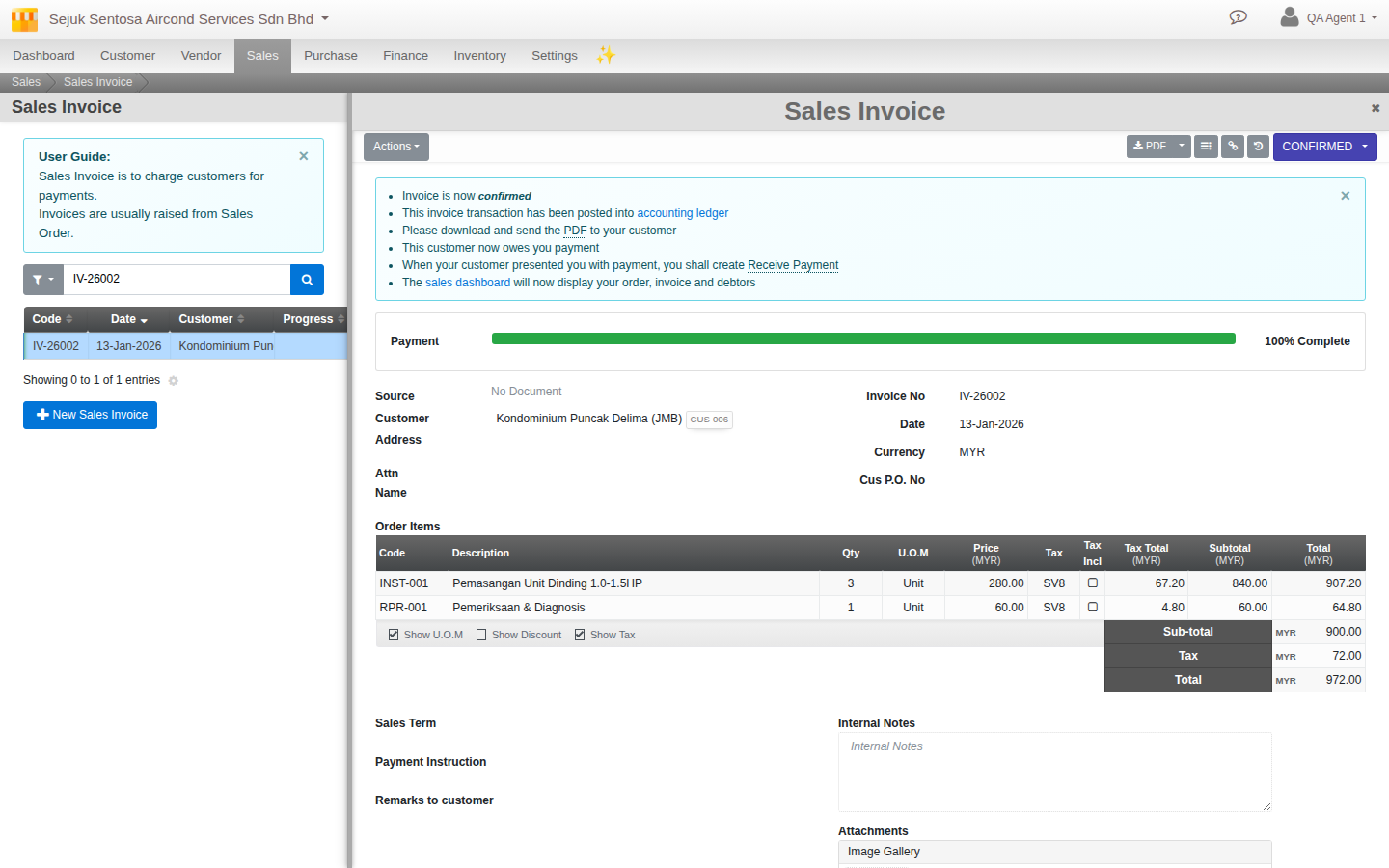Screen dimensions: 1389x868
Task: Click the search field containing IV-26002
Action: coord(177,280)
